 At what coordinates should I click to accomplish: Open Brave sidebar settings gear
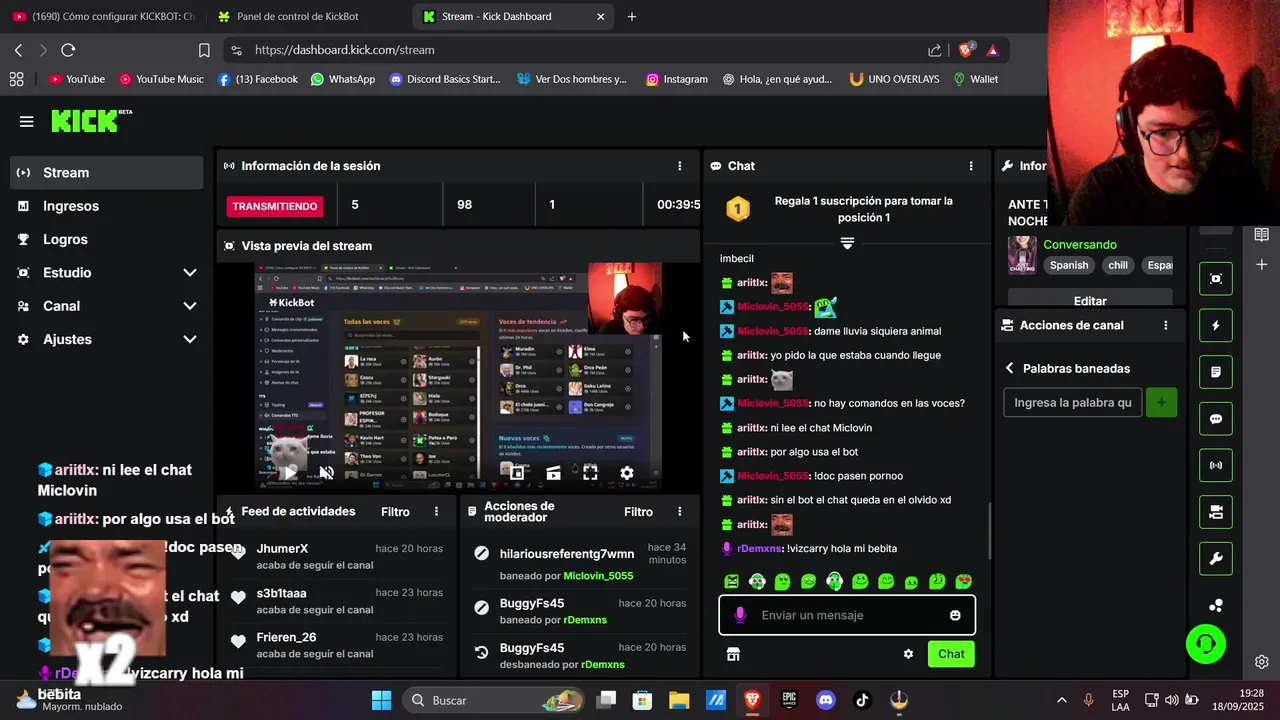pyautogui.click(x=1262, y=662)
